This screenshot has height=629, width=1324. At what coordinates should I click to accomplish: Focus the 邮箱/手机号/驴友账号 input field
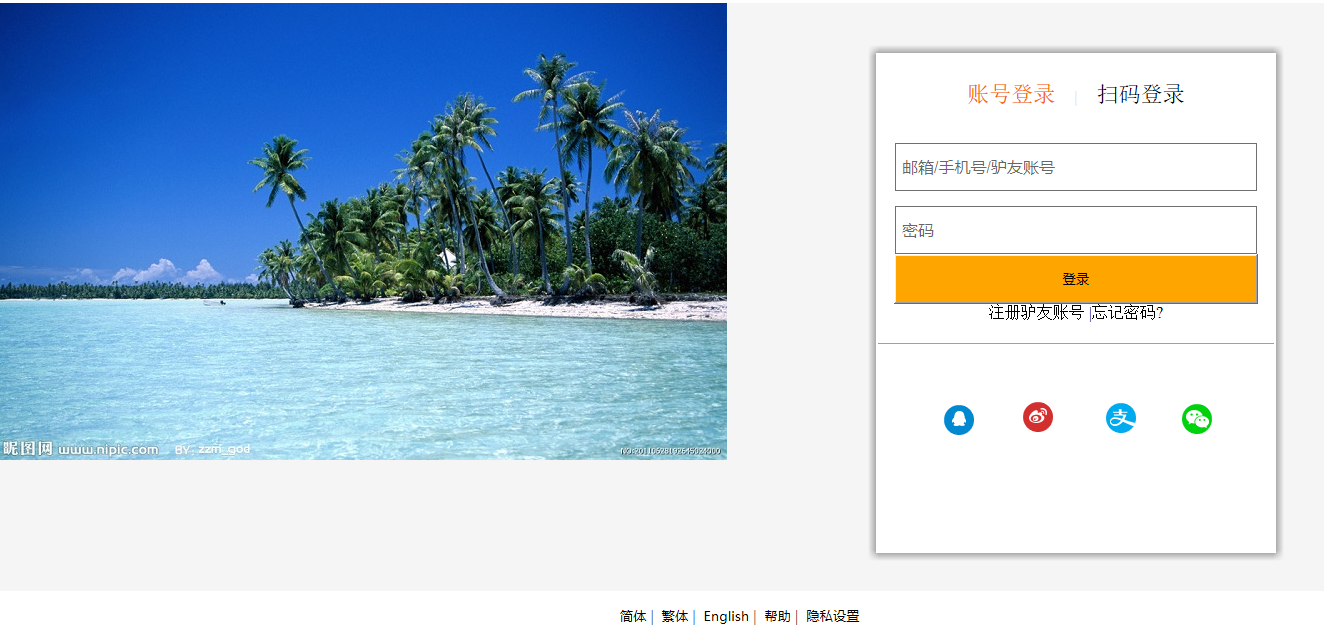[x=1076, y=167]
